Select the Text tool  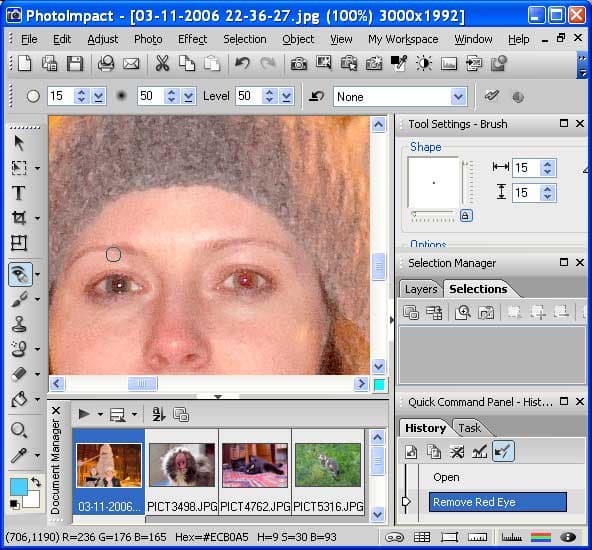[x=18, y=193]
